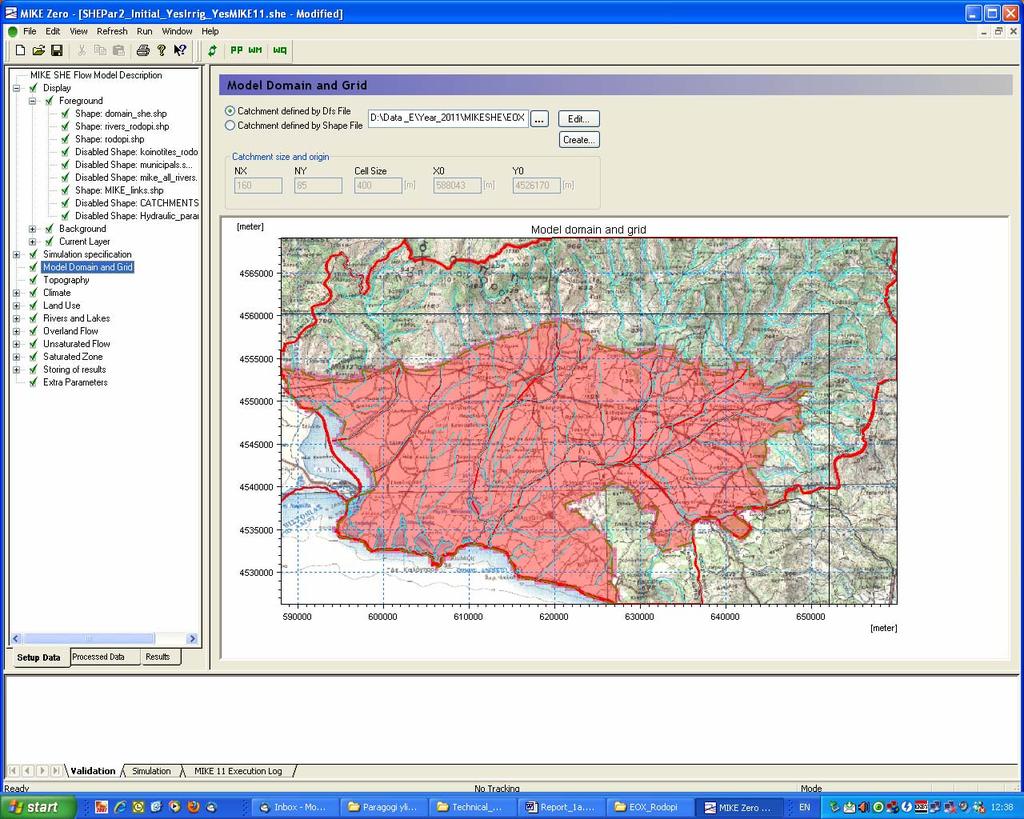Collapse the Foreground tree node
This screenshot has width=1024, height=819.
(x=33, y=101)
